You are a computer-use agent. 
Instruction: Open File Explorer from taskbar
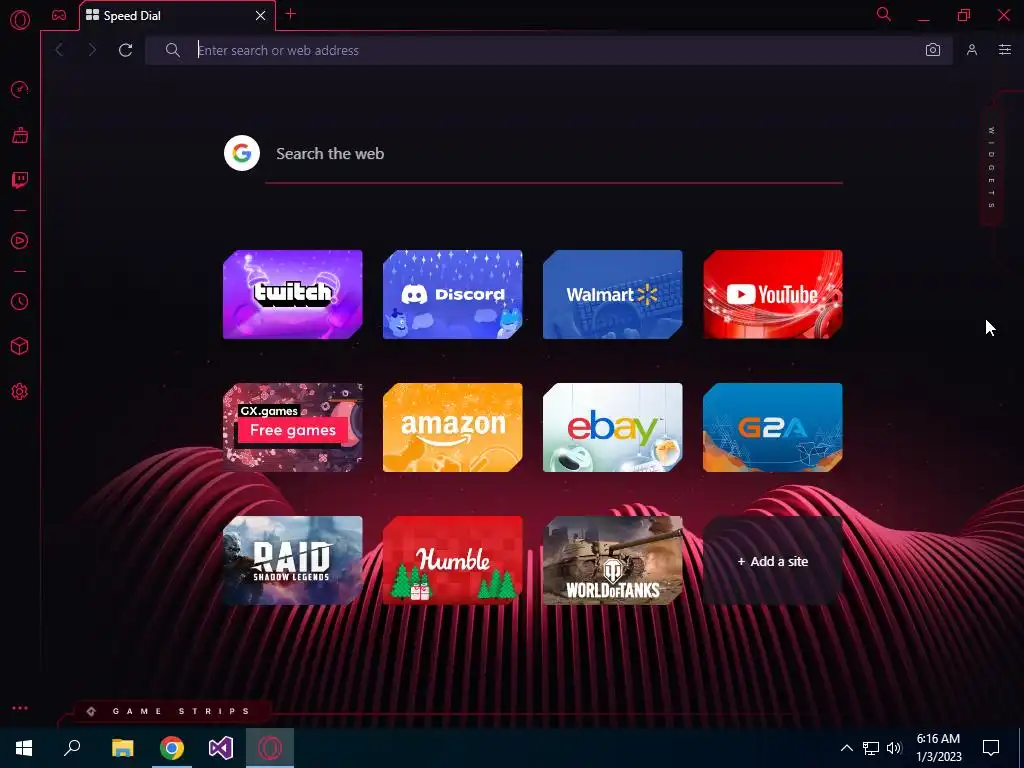(x=122, y=748)
